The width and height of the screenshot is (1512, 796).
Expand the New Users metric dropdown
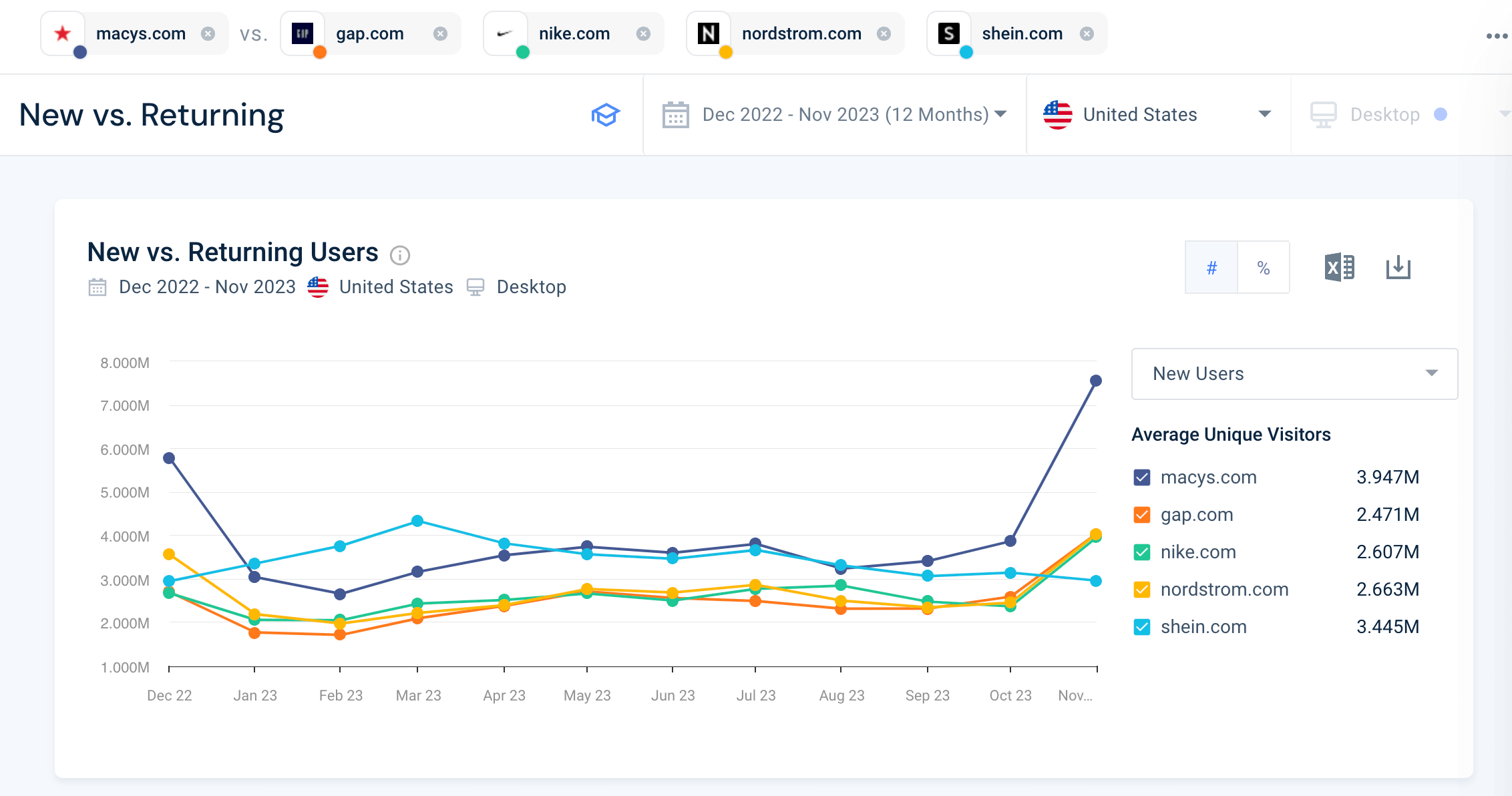click(1294, 374)
